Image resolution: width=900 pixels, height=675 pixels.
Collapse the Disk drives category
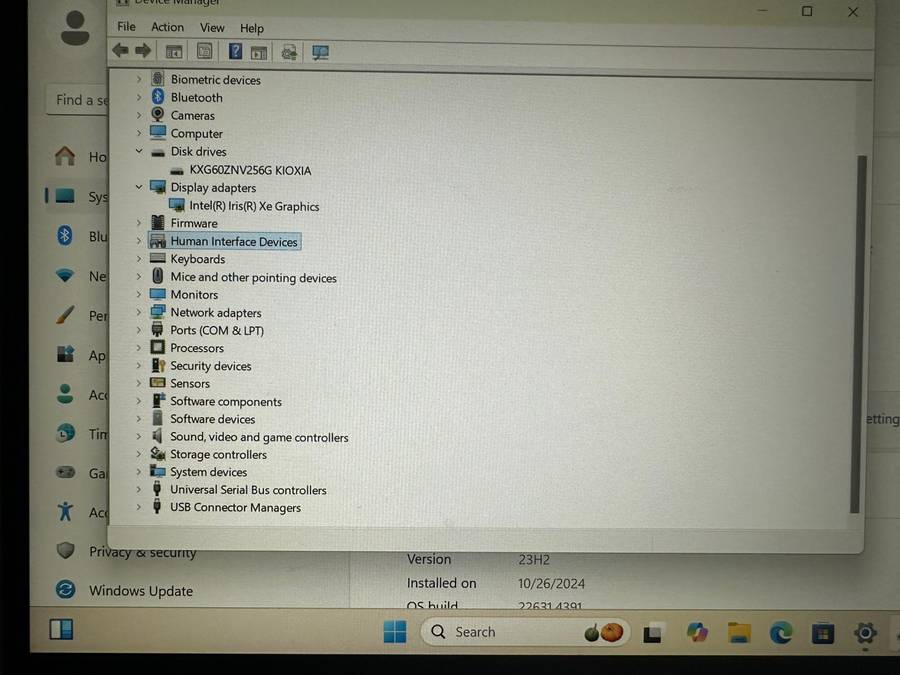coord(139,151)
